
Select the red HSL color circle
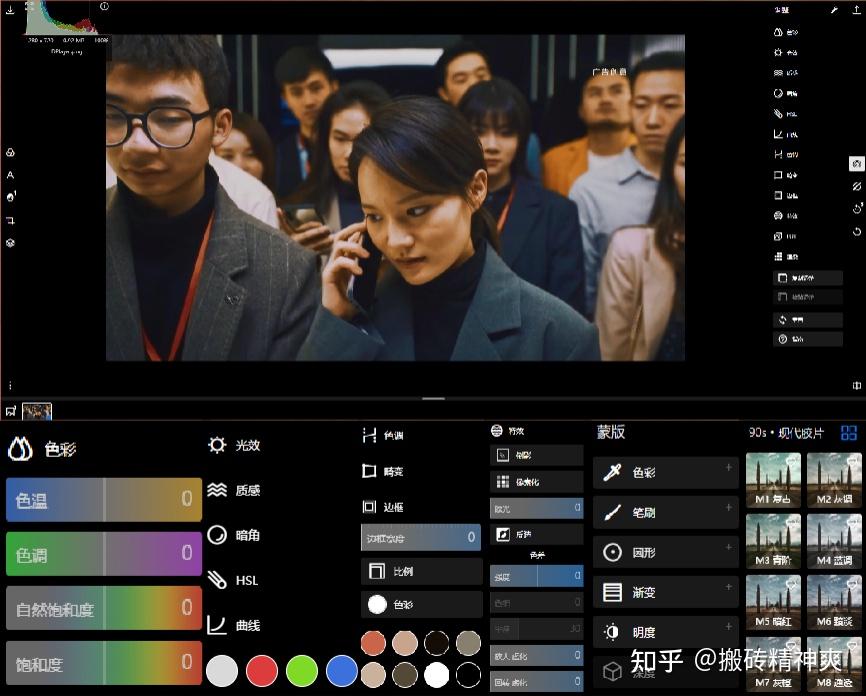[262, 671]
